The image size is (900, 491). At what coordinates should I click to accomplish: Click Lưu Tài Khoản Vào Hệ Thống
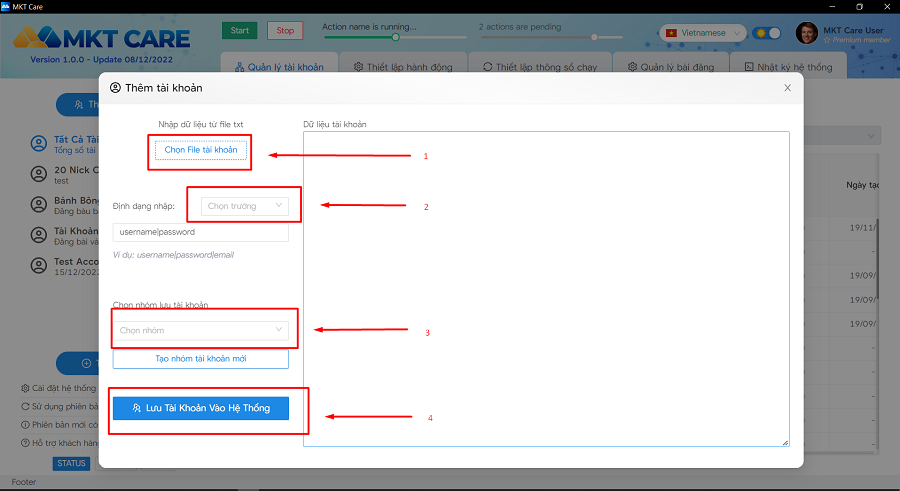200,408
